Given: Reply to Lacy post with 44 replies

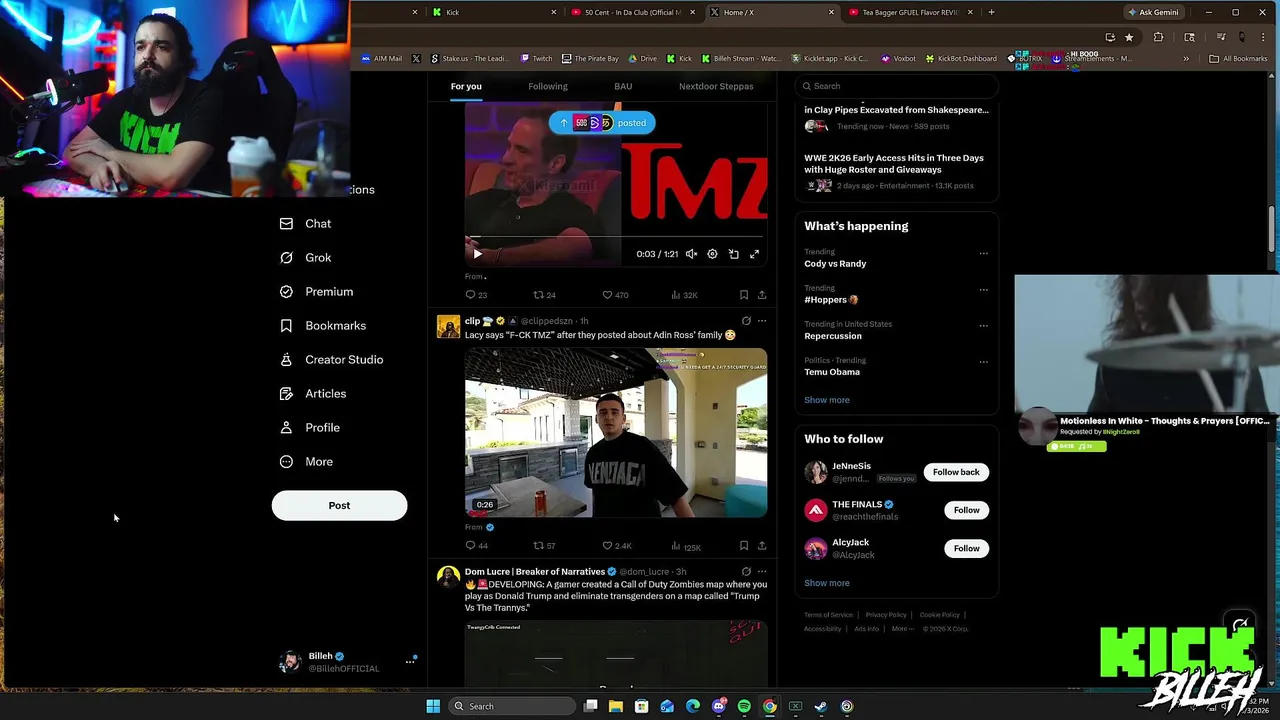Looking at the screenshot, I should [x=476, y=546].
